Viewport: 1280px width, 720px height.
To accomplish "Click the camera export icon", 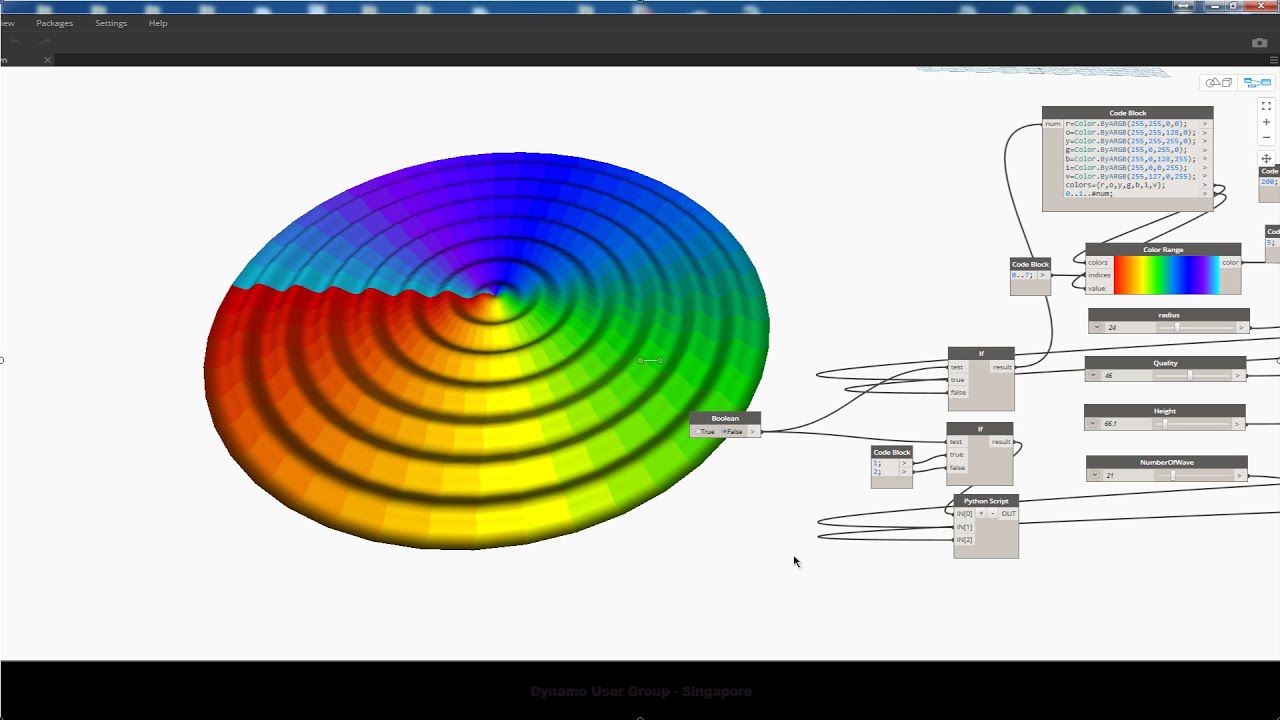I will [x=1259, y=42].
